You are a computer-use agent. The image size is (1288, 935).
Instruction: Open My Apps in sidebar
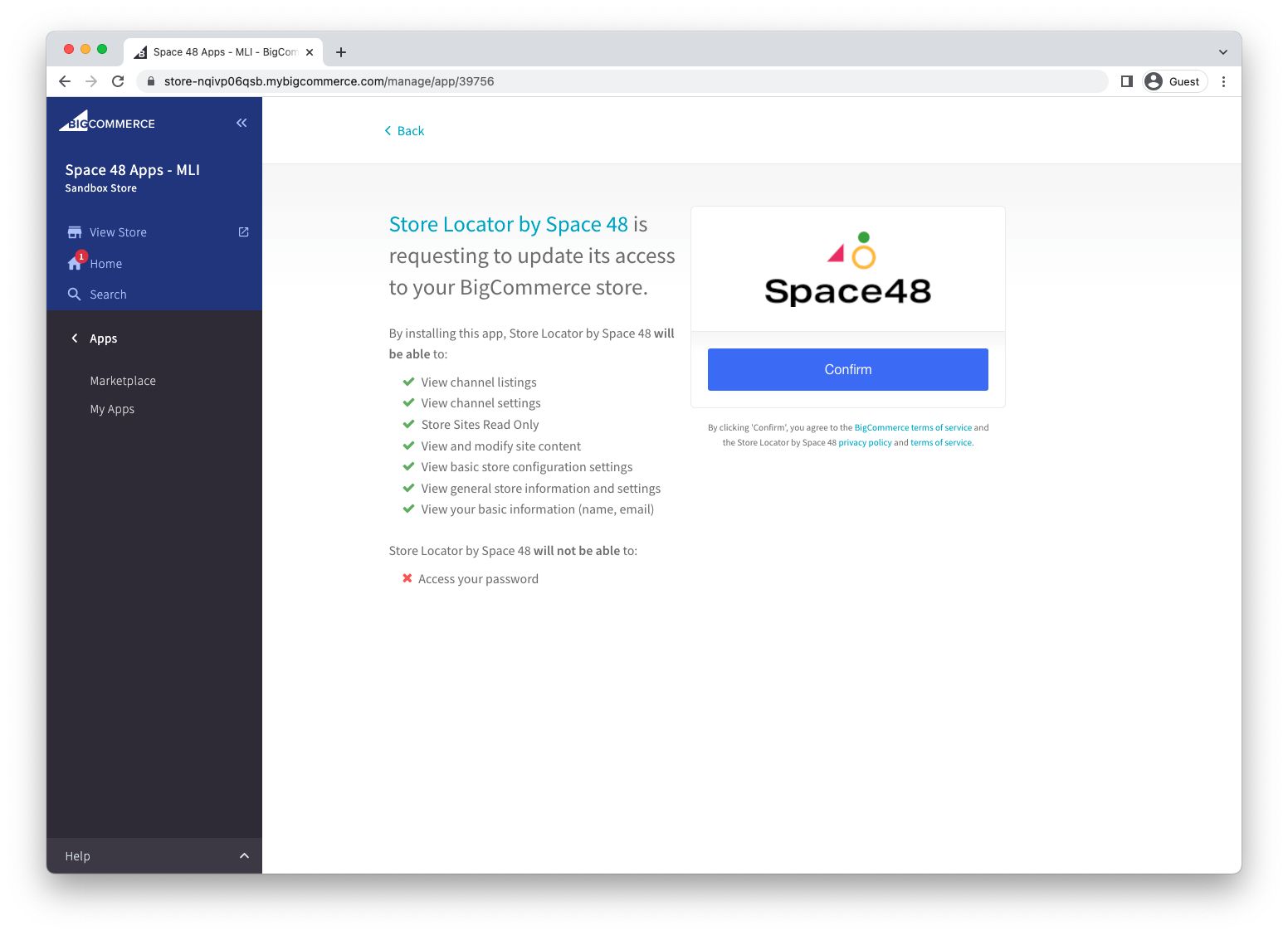(x=112, y=409)
